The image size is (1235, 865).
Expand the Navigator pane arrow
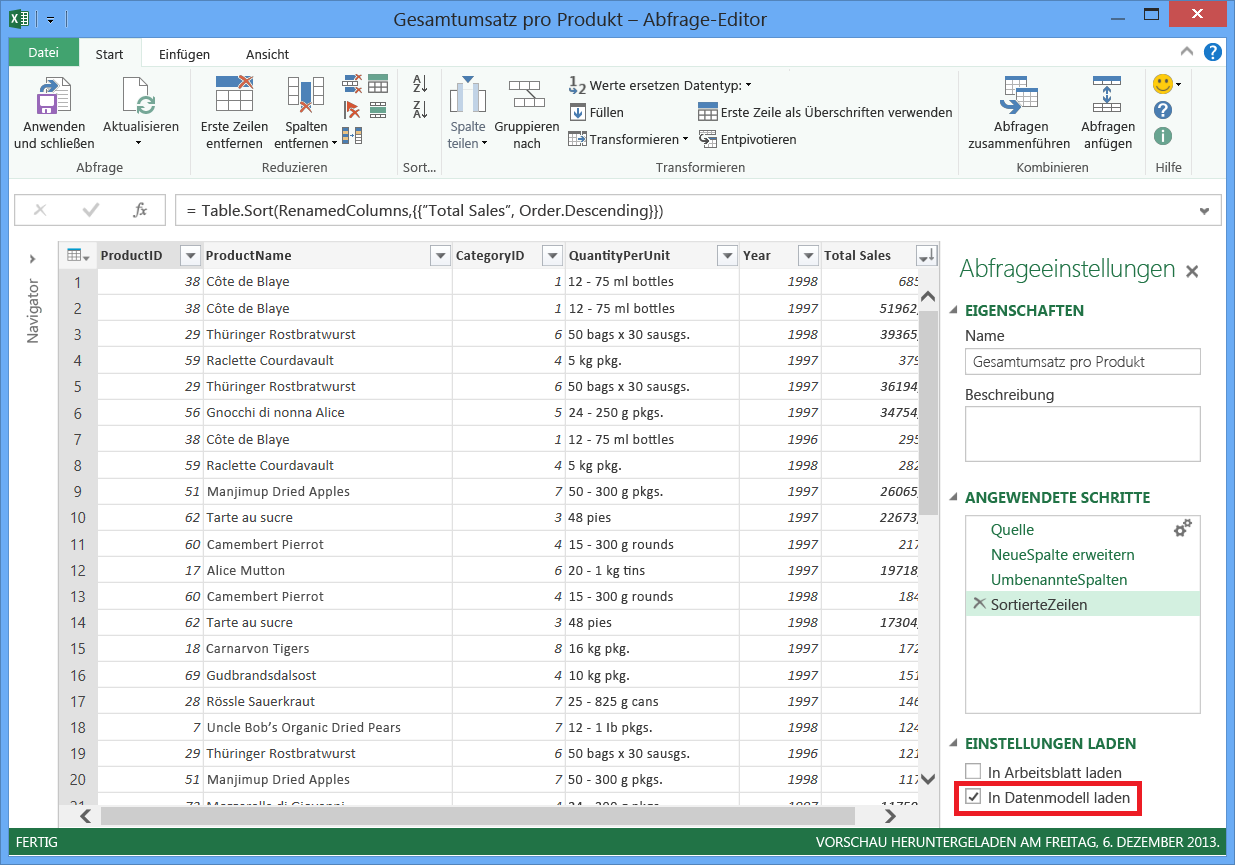pyautogui.click(x=33, y=260)
